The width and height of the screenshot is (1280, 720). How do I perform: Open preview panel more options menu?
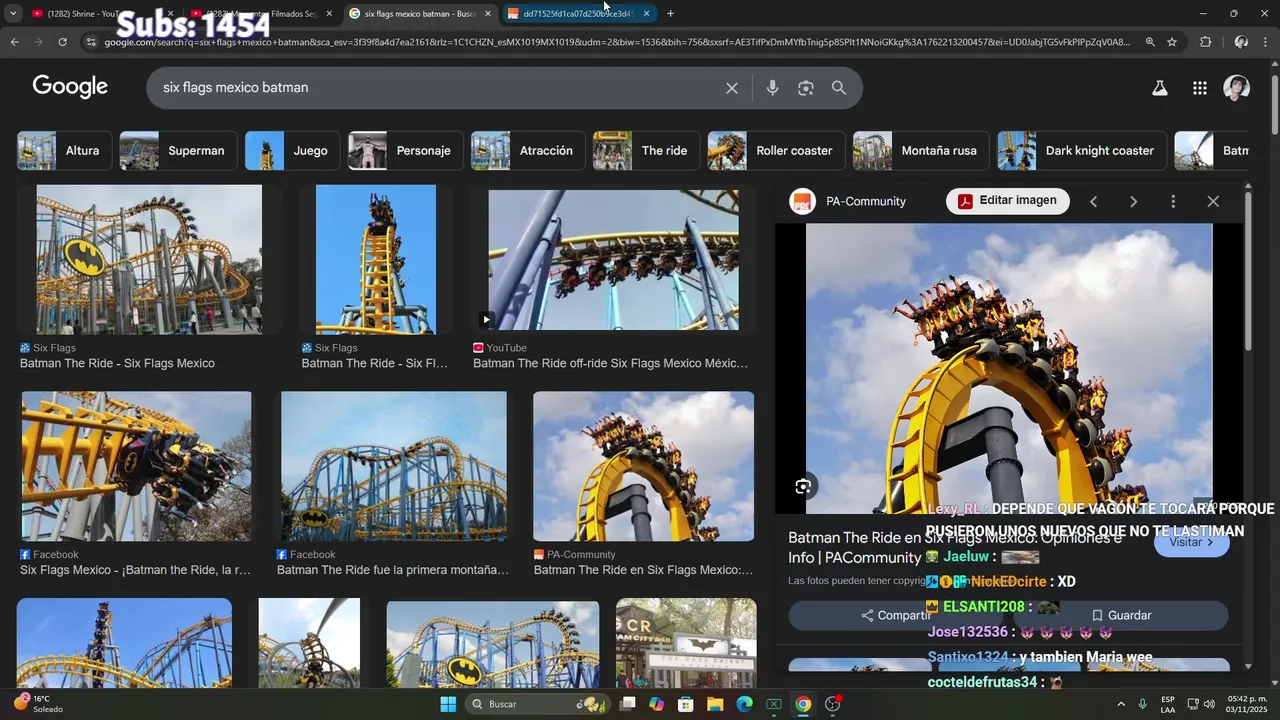1173,201
